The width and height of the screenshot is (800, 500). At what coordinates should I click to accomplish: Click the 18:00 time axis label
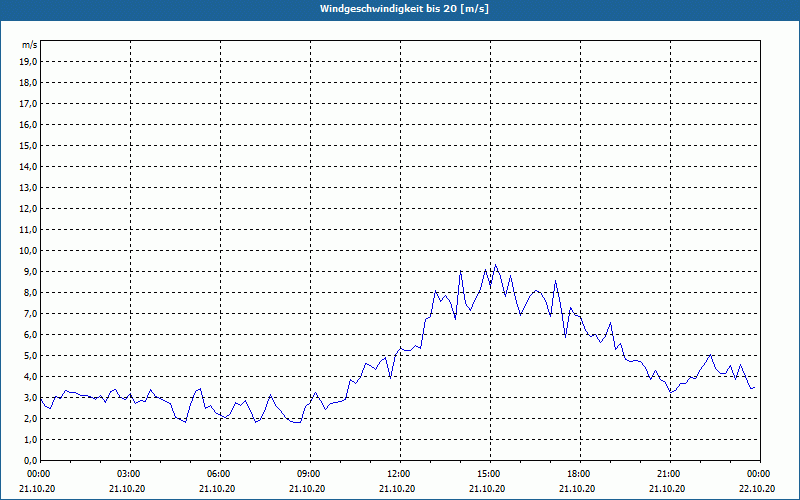click(x=580, y=474)
